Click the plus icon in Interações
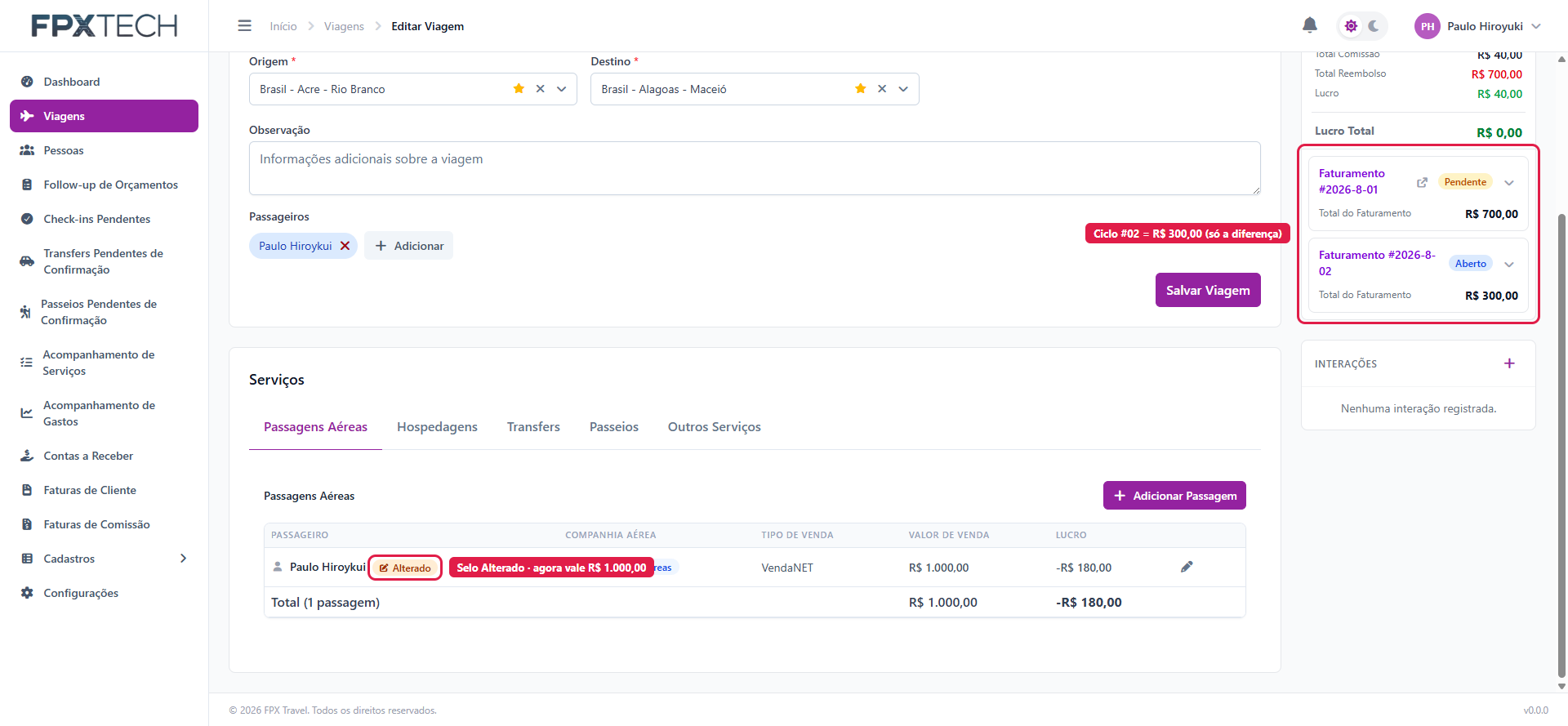The width and height of the screenshot is (1568, 726). [x=1509, y=363]
